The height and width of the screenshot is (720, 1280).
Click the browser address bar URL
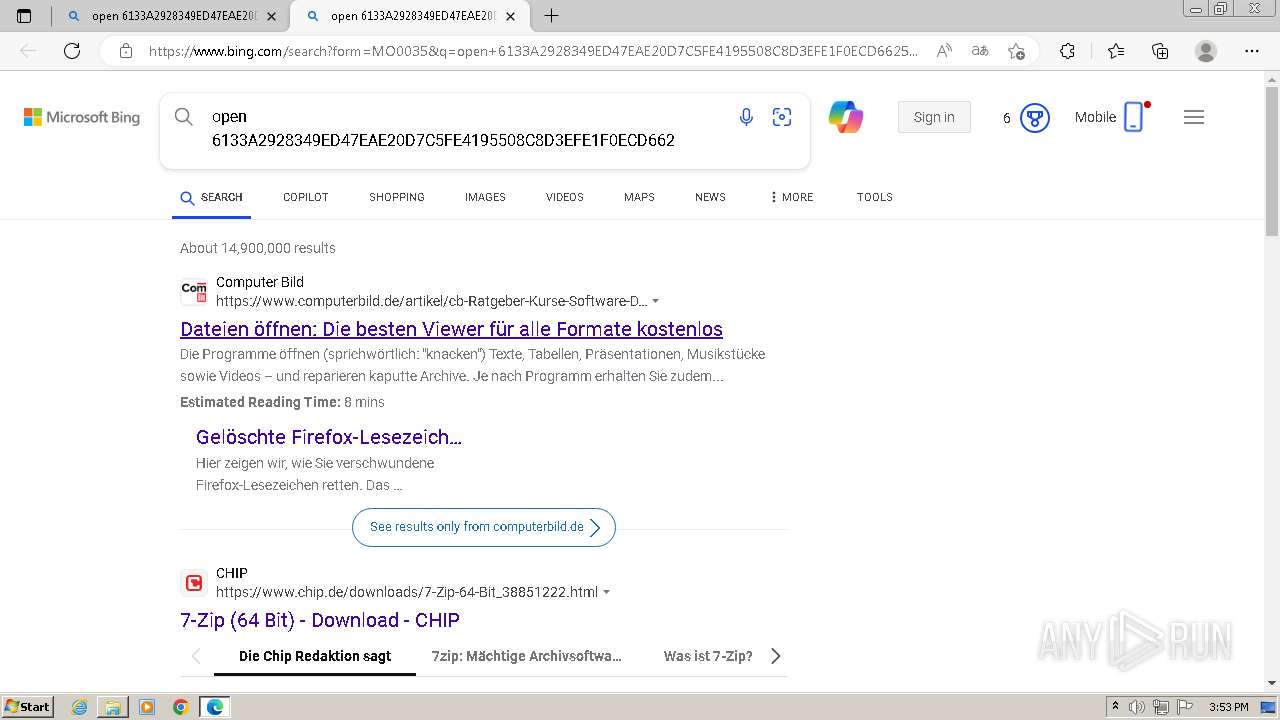tap(533, 51)
